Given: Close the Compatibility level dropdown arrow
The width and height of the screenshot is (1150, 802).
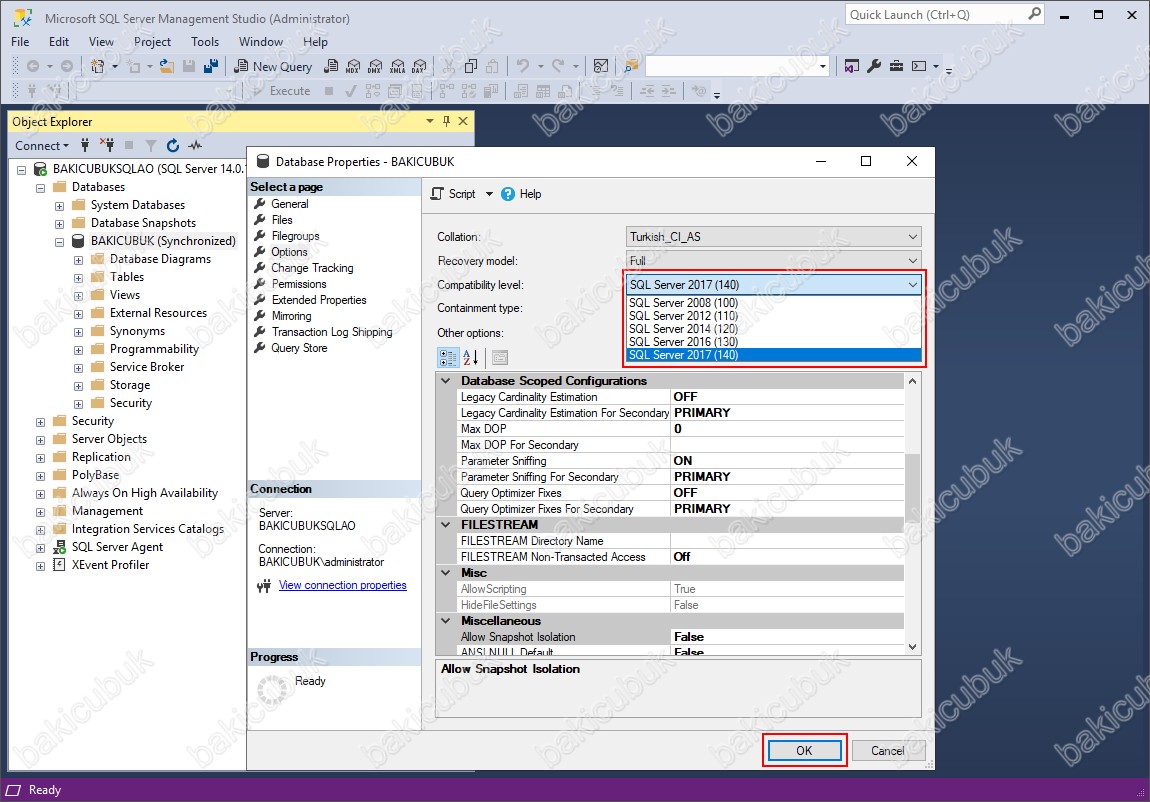Looking at the screenshot, I should tap(912, 284).
